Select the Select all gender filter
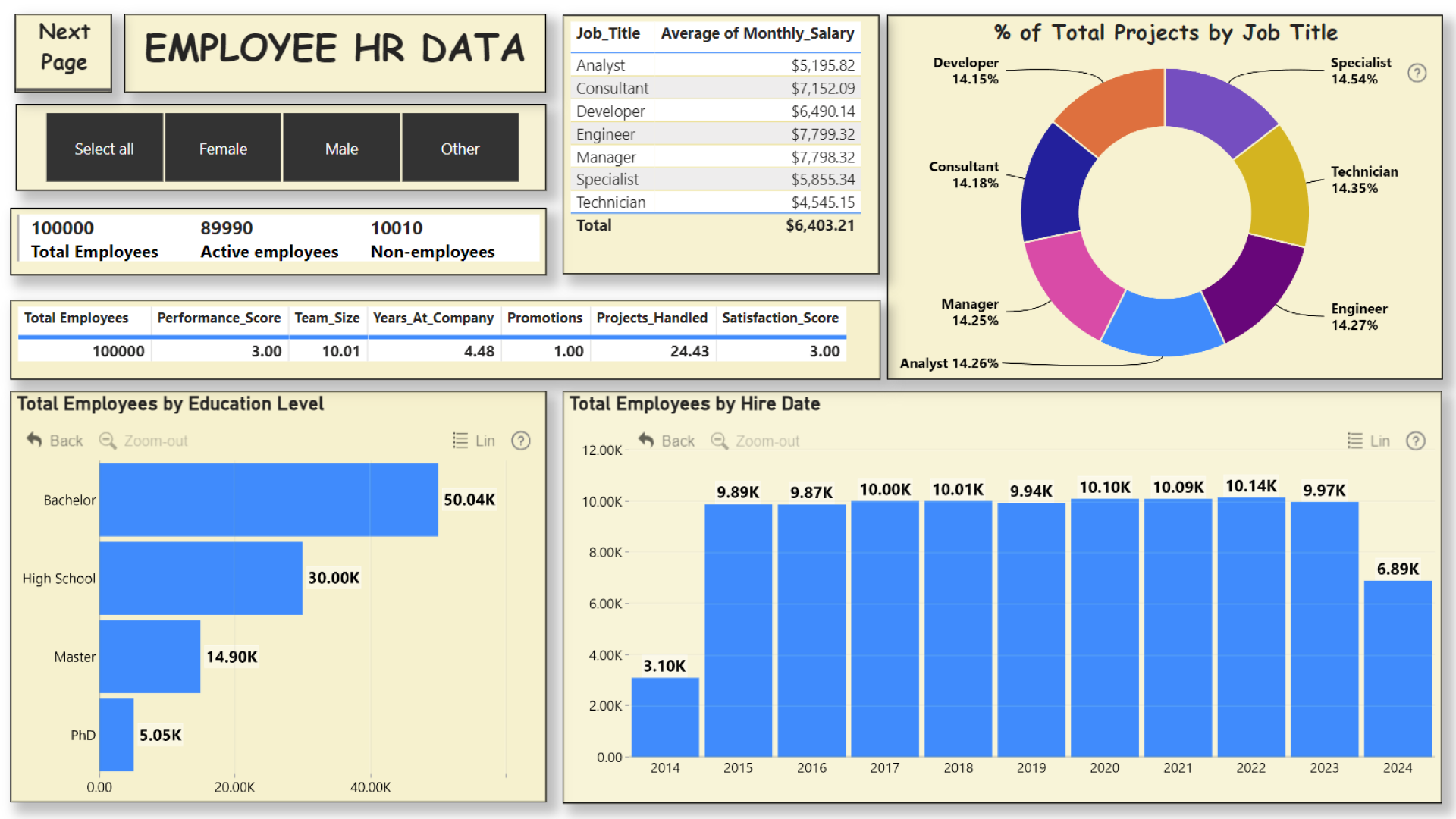This screenshot has width=1456, height=819. [x=105, y=148]
